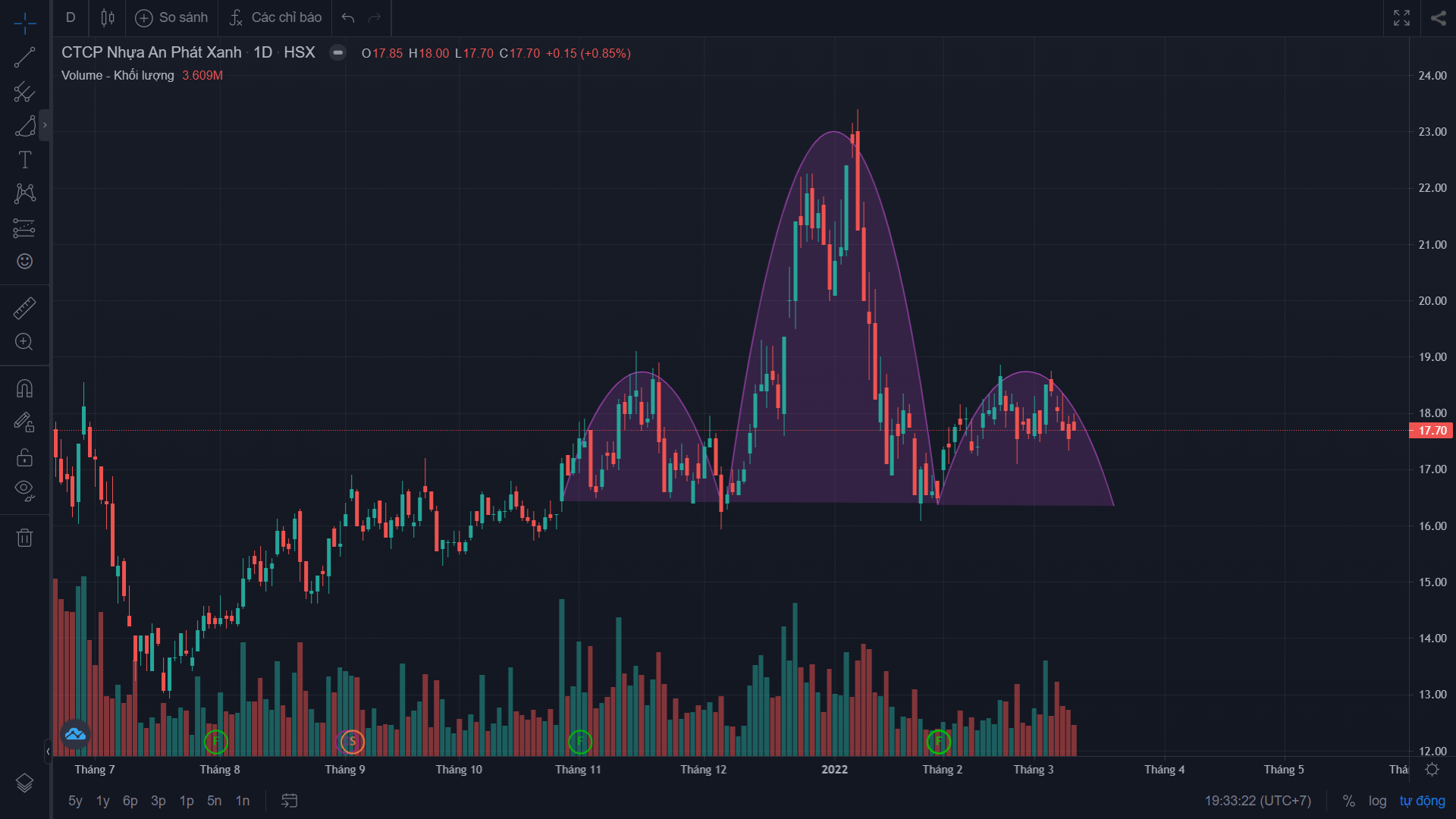The width and height of the screenshot is (1456, 819).
Task: Open the chart patterns tool
Action: [24, 193]
